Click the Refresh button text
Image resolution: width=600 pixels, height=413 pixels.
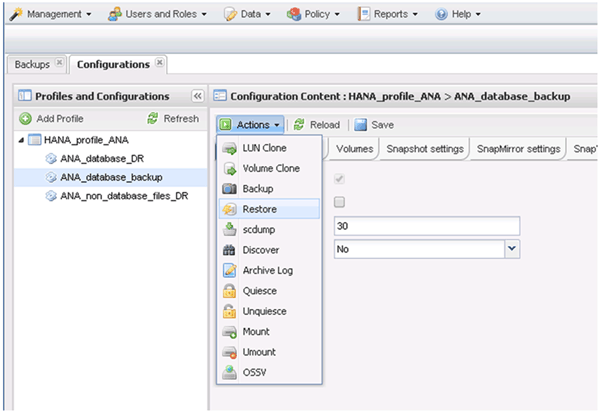pyautogui.click(x=181, y=119)
